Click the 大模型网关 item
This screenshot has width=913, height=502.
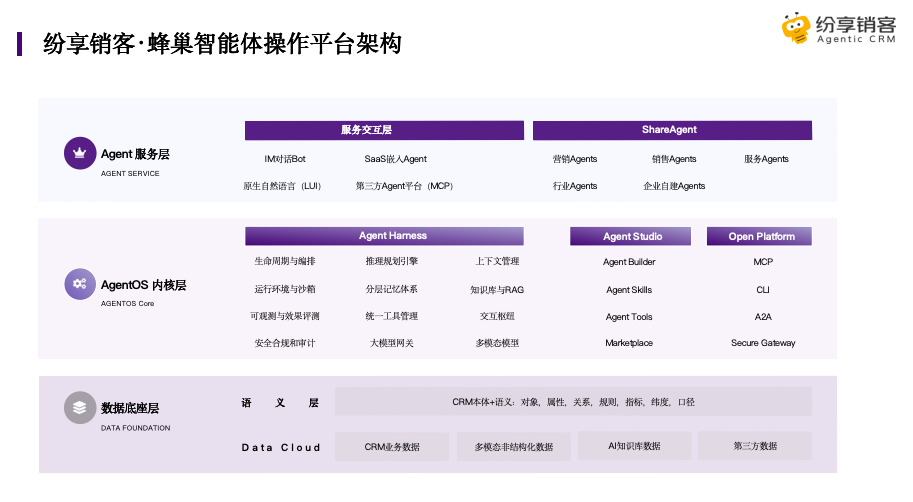point(392,343)
